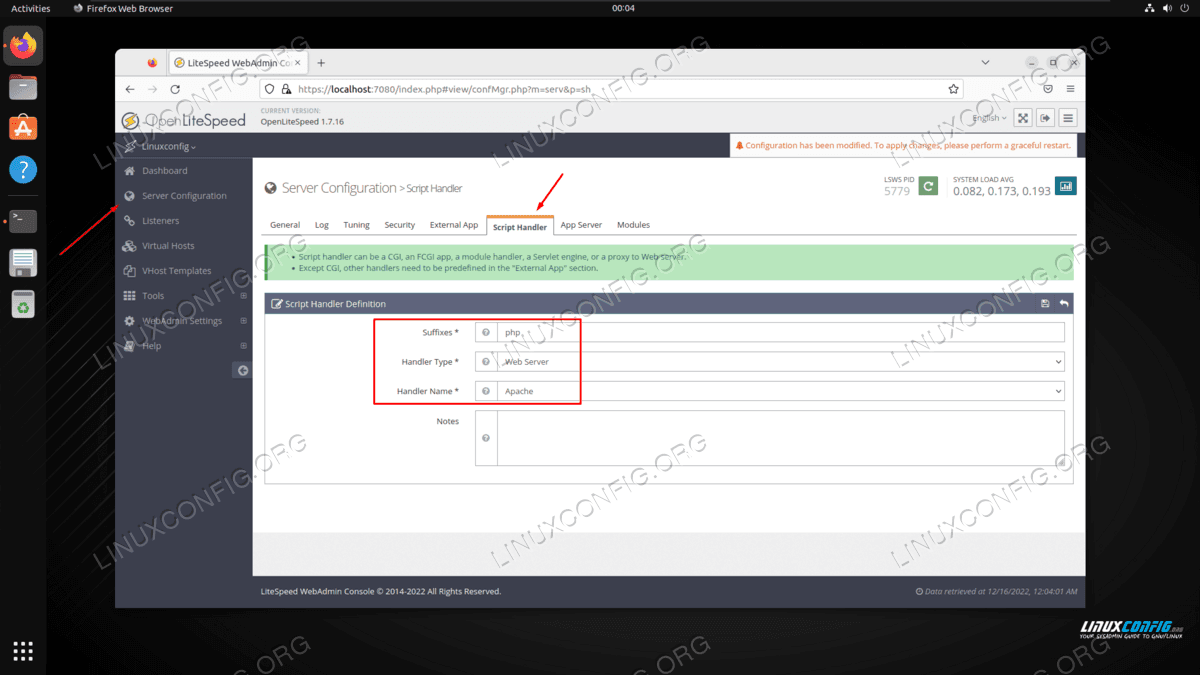Click the sign out icon
The image size is (1200, 675).
tap(1045, 118)
